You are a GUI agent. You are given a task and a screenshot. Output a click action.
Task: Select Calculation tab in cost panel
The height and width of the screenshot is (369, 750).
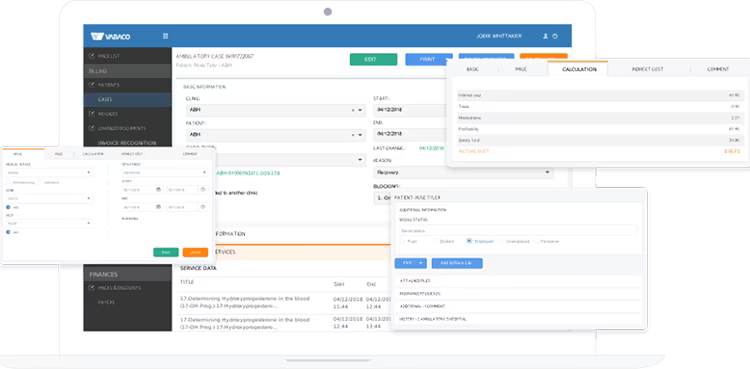point(579,69)
